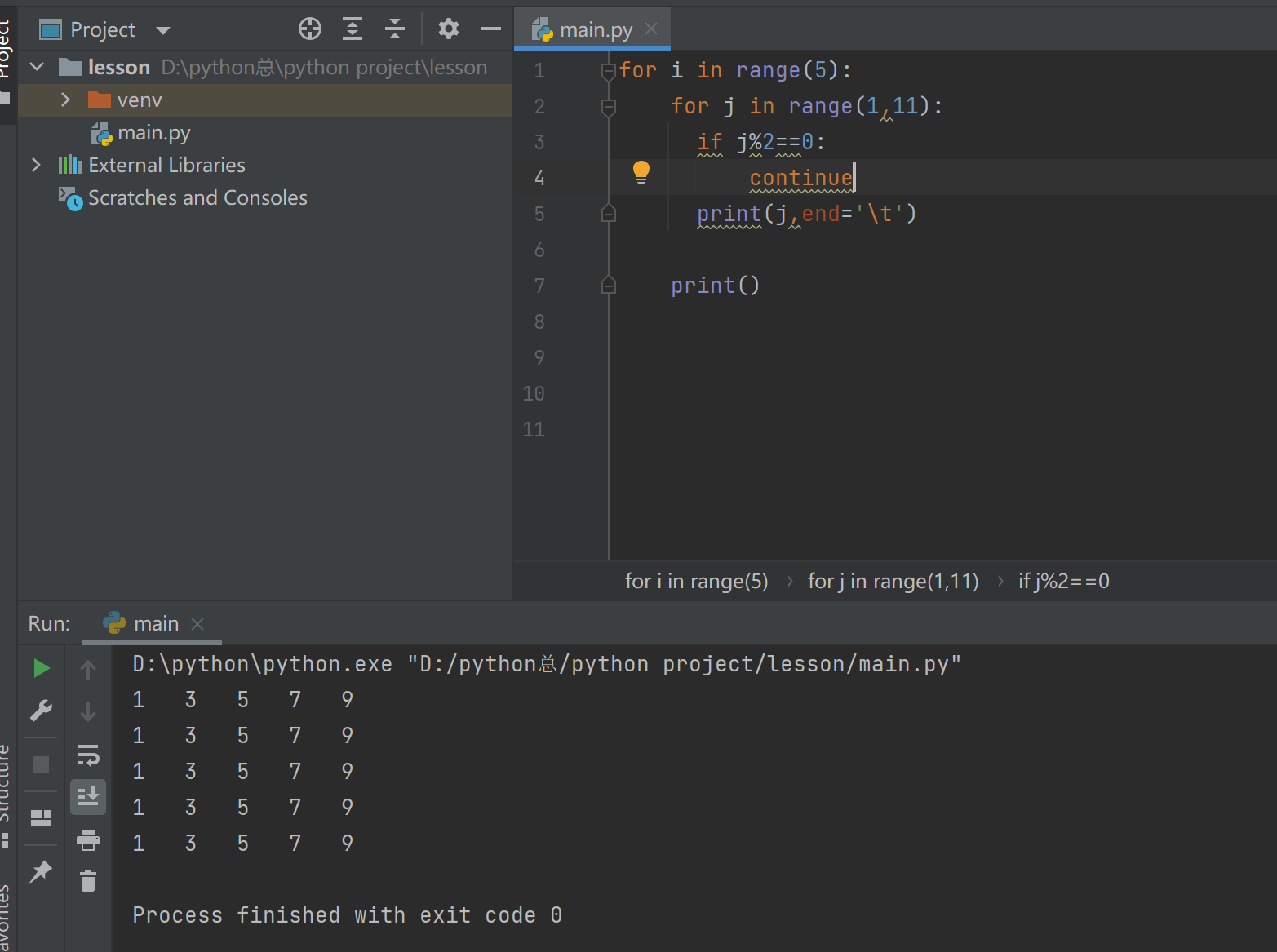1277x952 pixels.
Task: Rerun main with the green play button
Action: pos(41,669)
